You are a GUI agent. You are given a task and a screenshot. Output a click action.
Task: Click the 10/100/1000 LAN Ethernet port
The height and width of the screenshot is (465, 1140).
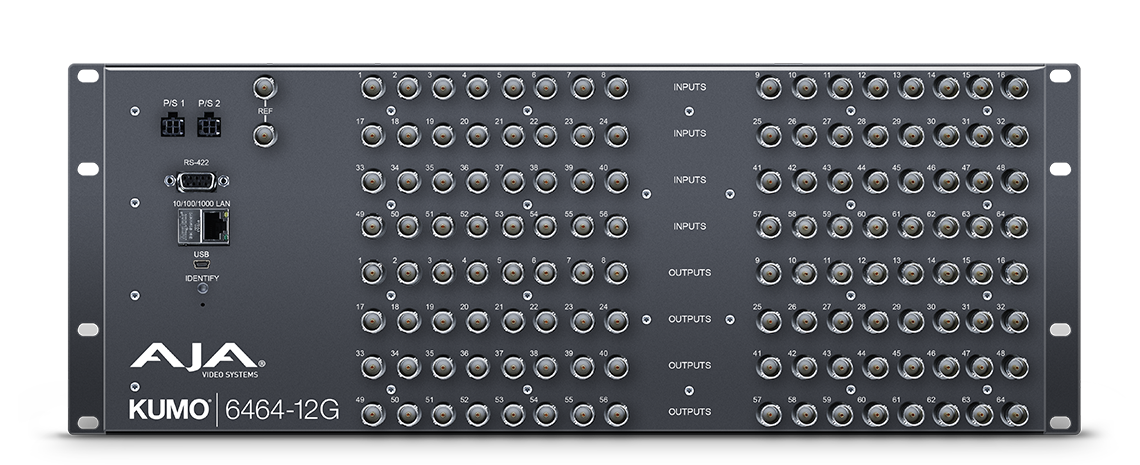click(x=204, y=227)
